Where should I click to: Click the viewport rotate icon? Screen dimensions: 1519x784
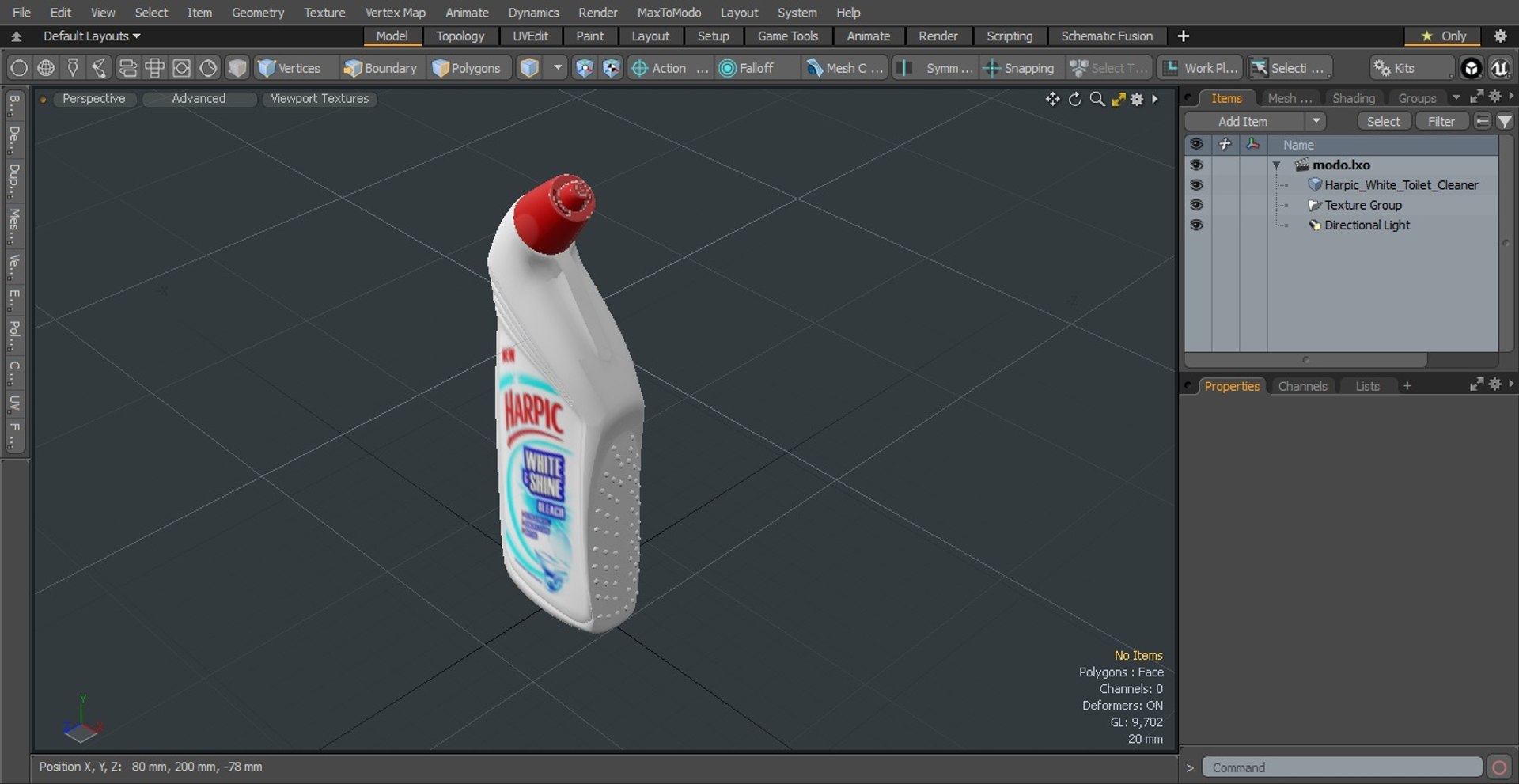[1074, 99]
